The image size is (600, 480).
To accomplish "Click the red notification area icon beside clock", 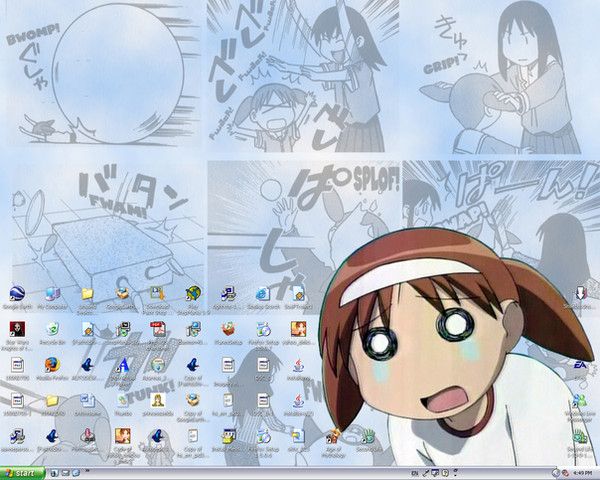I will click(x=565, y=473).
